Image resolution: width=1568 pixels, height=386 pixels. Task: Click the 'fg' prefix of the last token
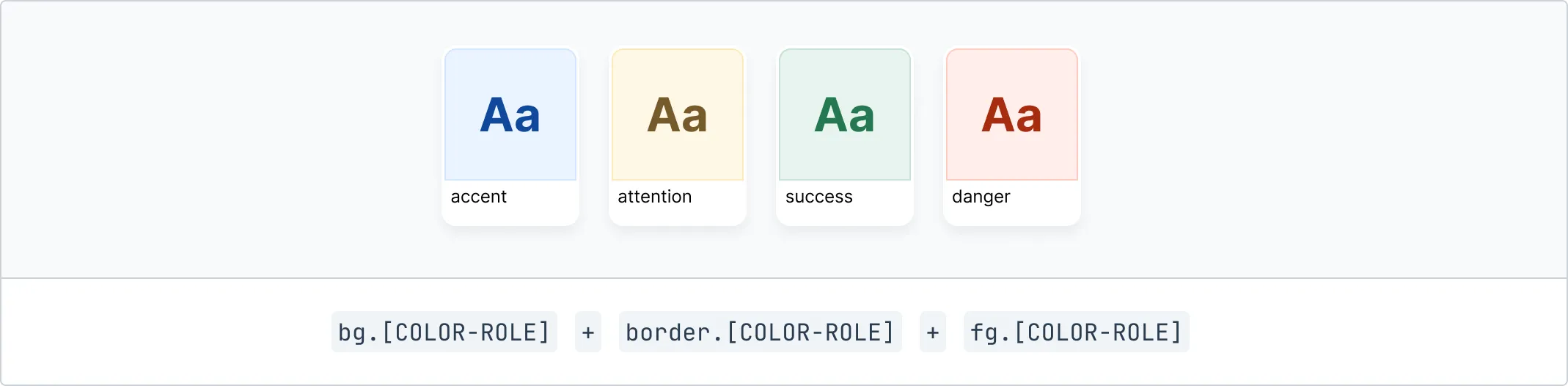pyautogui.click(x=985, y=333)
